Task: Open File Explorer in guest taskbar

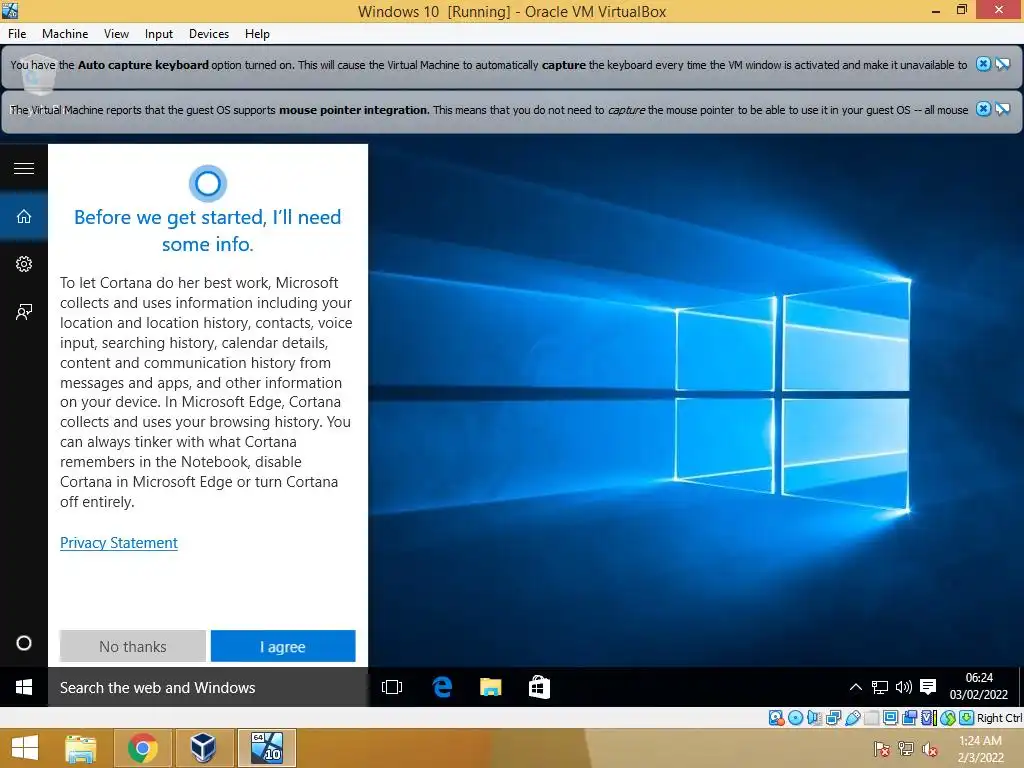Action: [x=490, y=687]
